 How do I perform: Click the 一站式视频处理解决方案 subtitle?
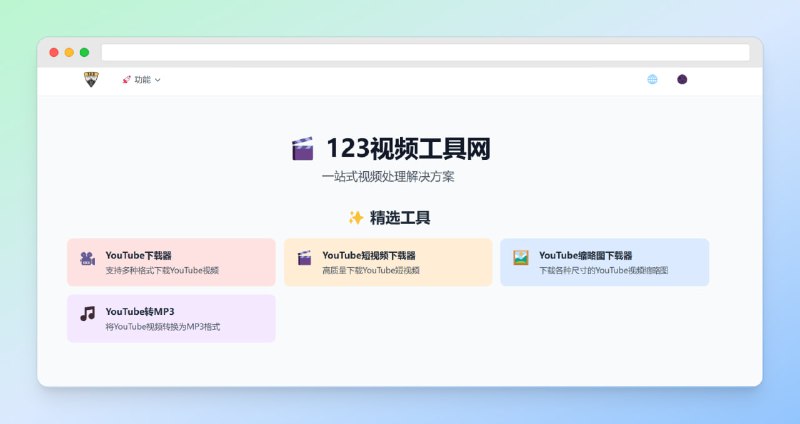(388, 177)
